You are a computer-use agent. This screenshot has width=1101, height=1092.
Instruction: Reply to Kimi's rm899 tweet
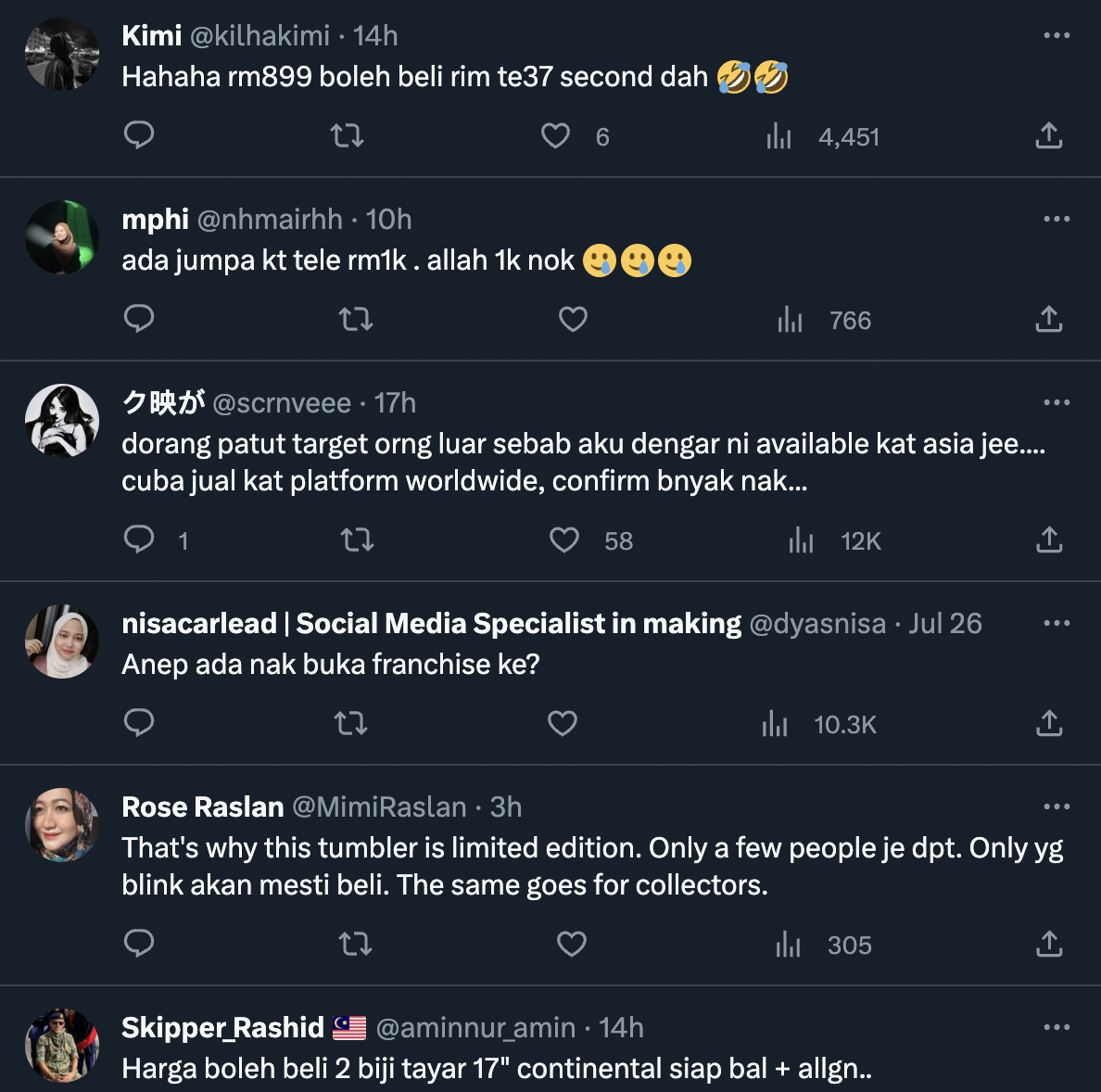tap(139, 135)
